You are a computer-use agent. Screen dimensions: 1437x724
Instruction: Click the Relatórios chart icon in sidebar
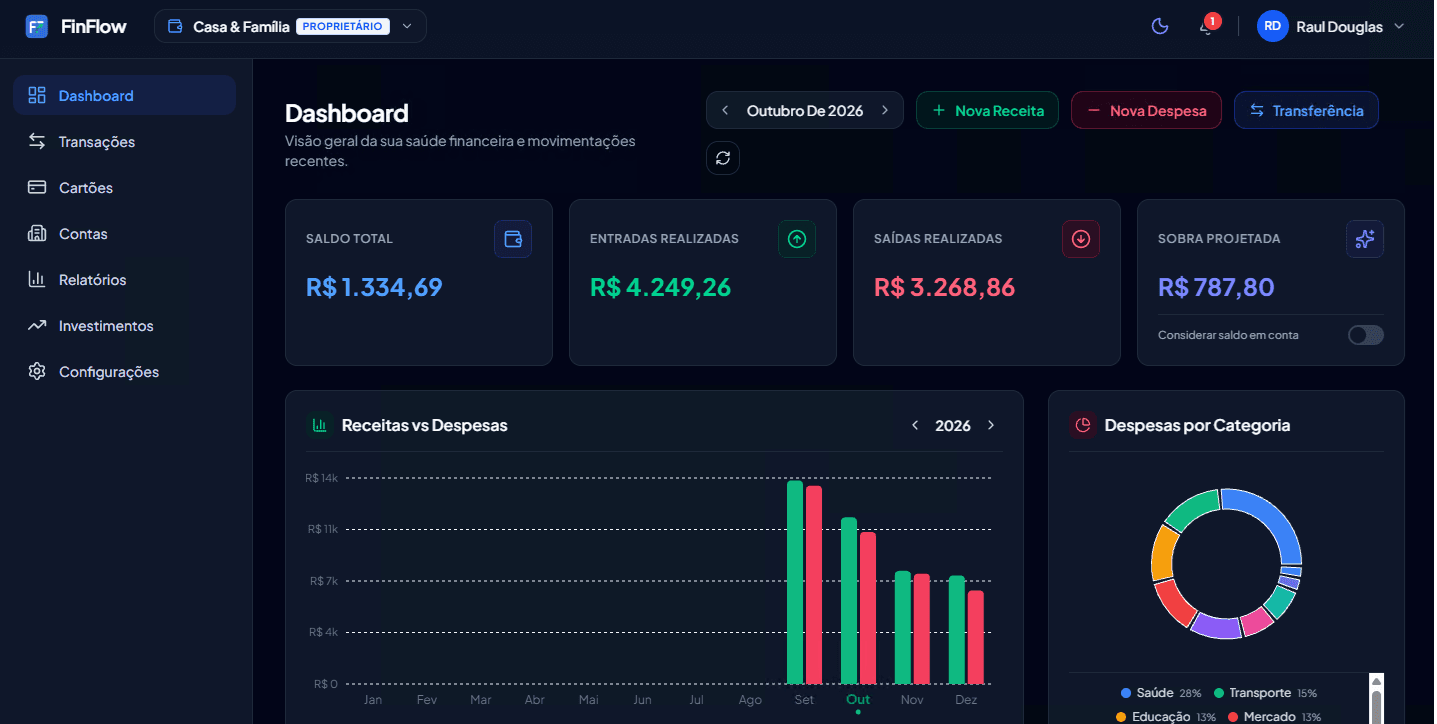[x=37, y=279]
